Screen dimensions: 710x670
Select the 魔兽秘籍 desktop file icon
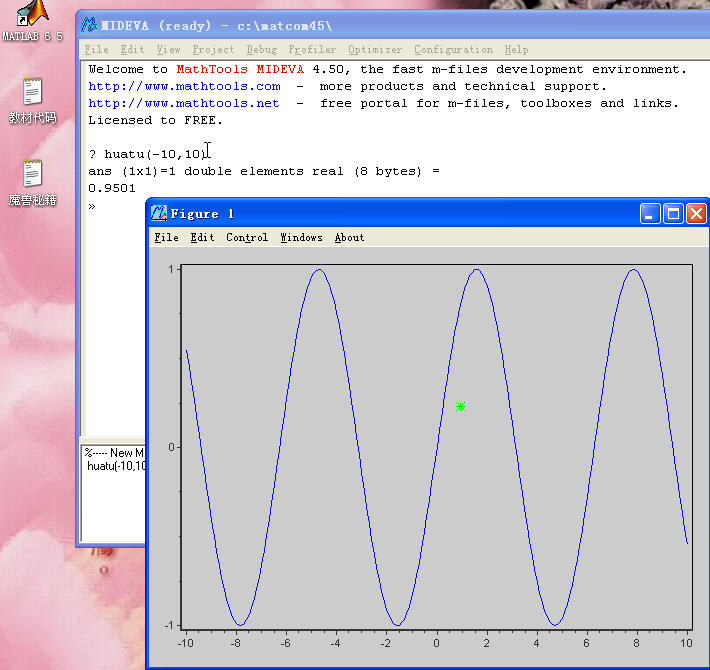pos(32,182)
